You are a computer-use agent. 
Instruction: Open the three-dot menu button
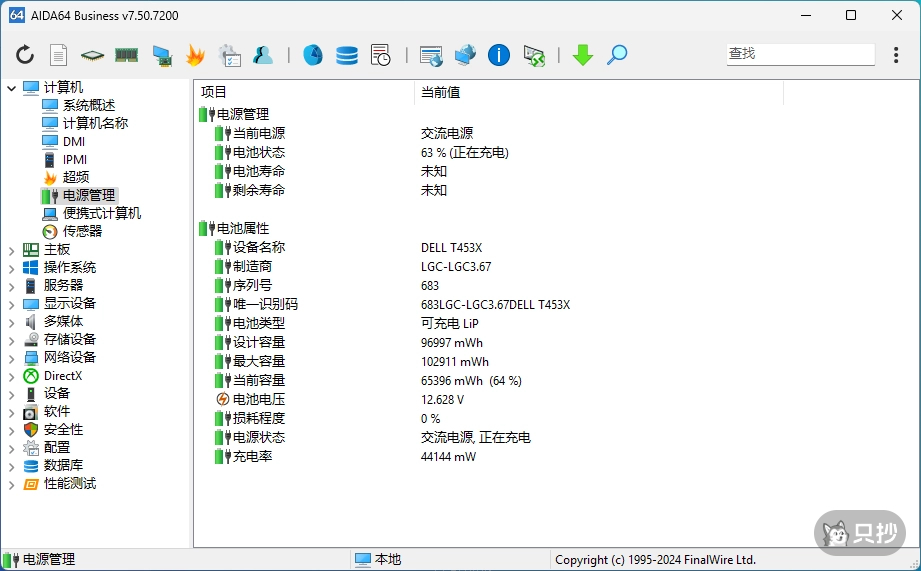click(896, 55)
